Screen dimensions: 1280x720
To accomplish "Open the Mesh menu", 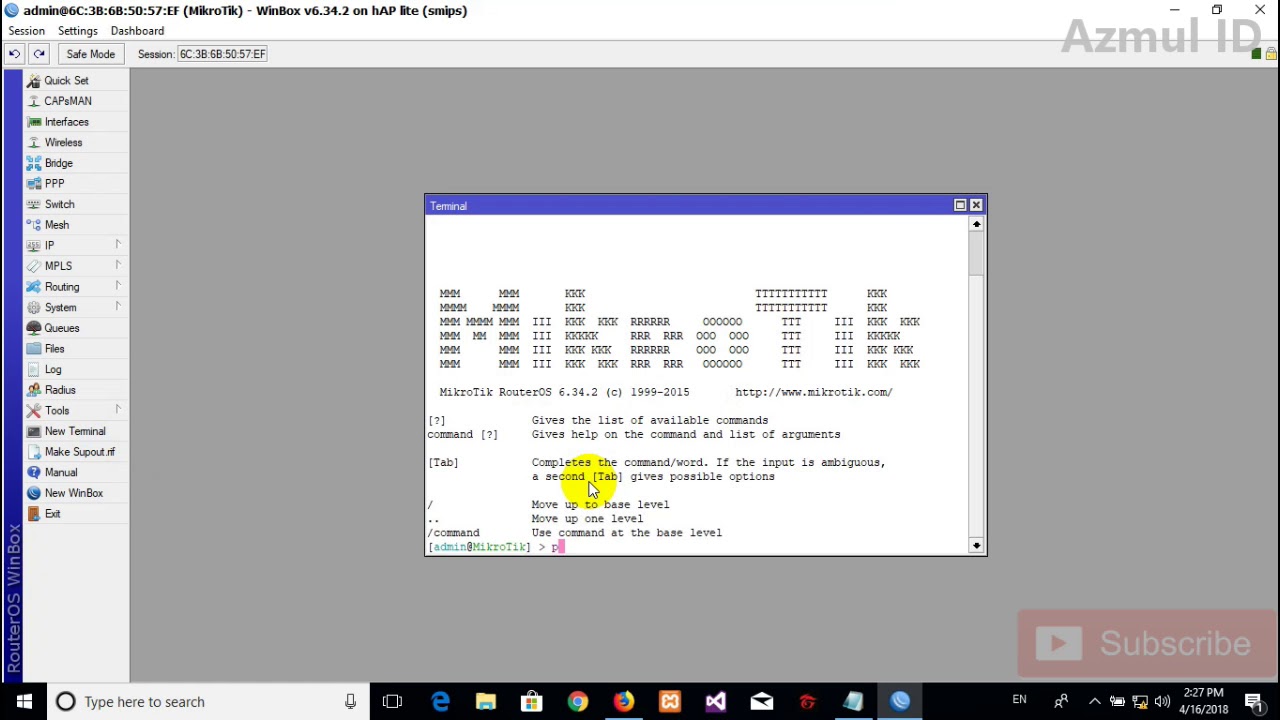I will 56,225.
